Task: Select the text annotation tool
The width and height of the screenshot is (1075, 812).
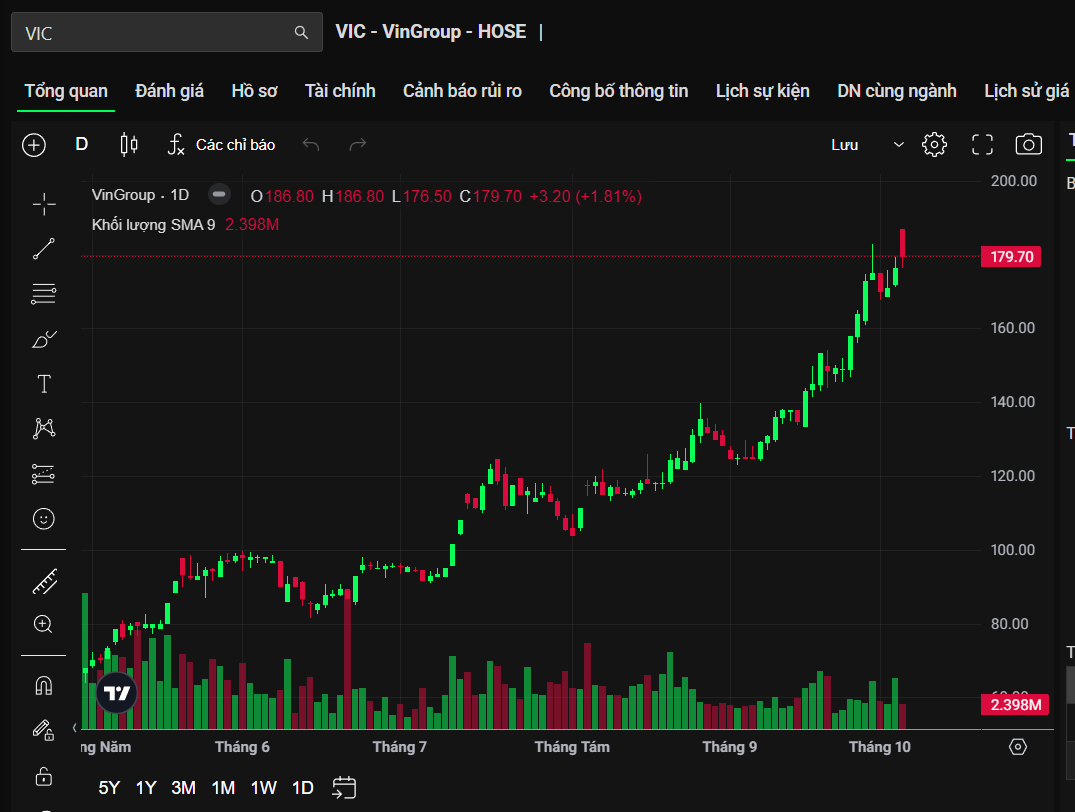Action: click(44, 384)
